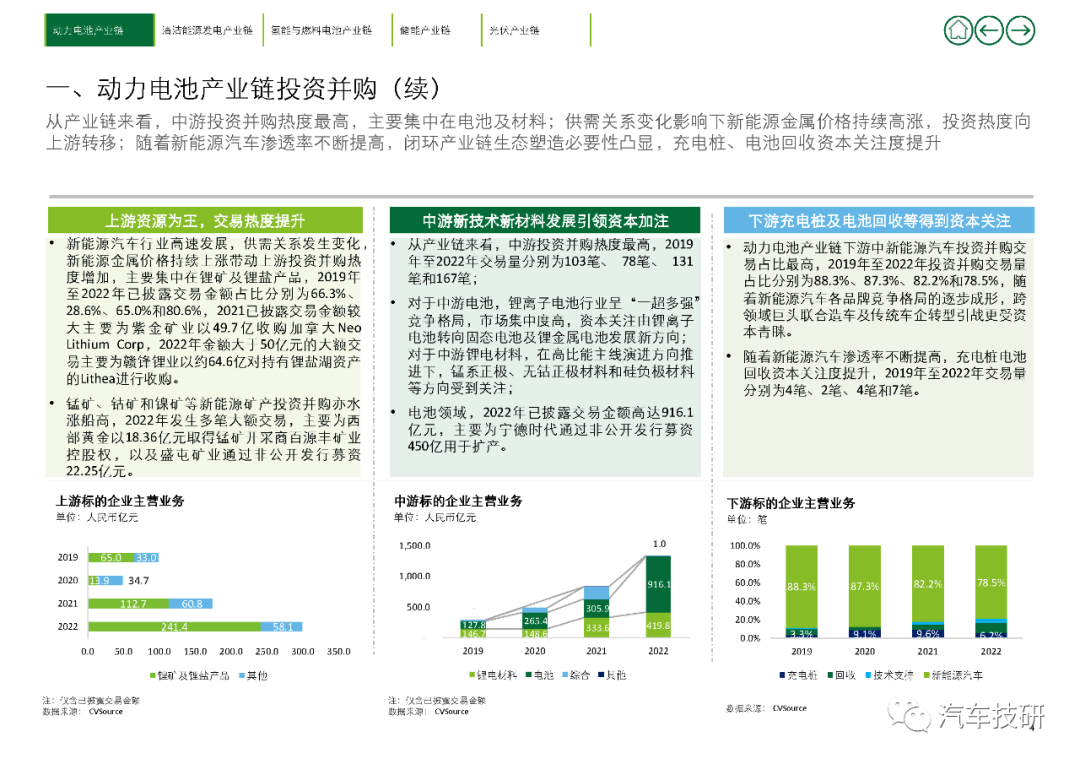The height and width of the screenshot is (764, 1080).
Task: Click the 1.0 data label above 2022 bar
Action: coord(659,544)
